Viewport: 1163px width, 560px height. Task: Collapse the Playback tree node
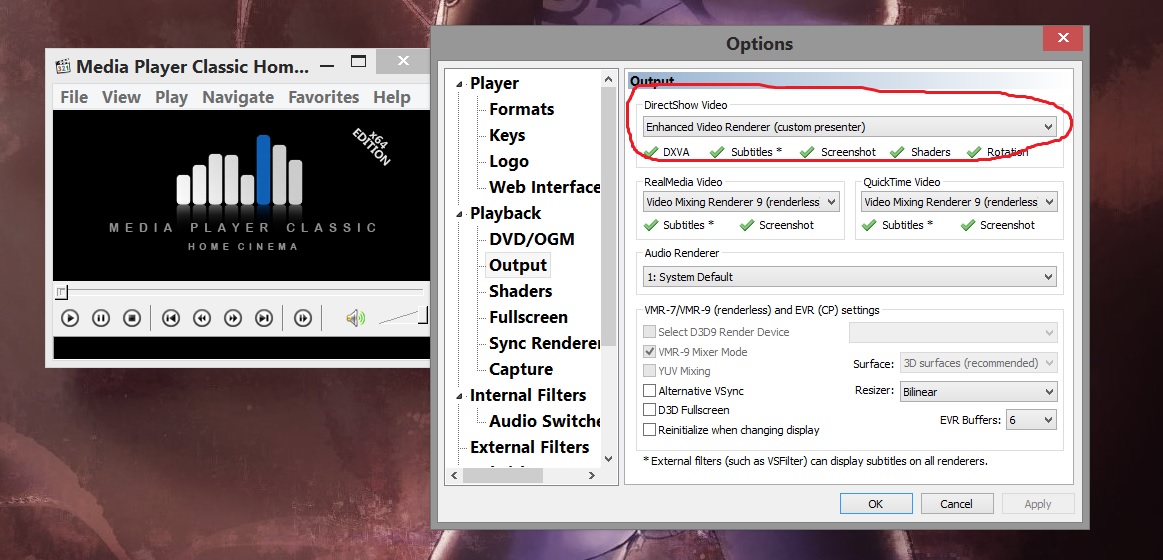[460, 214]
